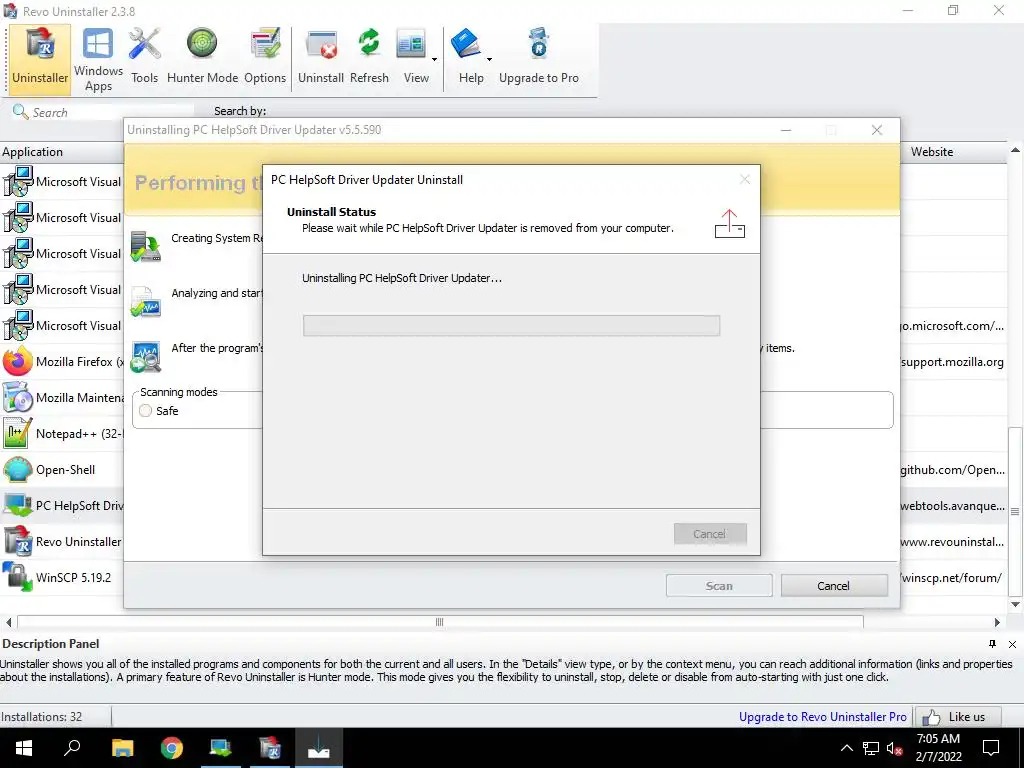This screenshot has height=768, width=1024.
Task: Open the notification center
Action: pos(991,748)
